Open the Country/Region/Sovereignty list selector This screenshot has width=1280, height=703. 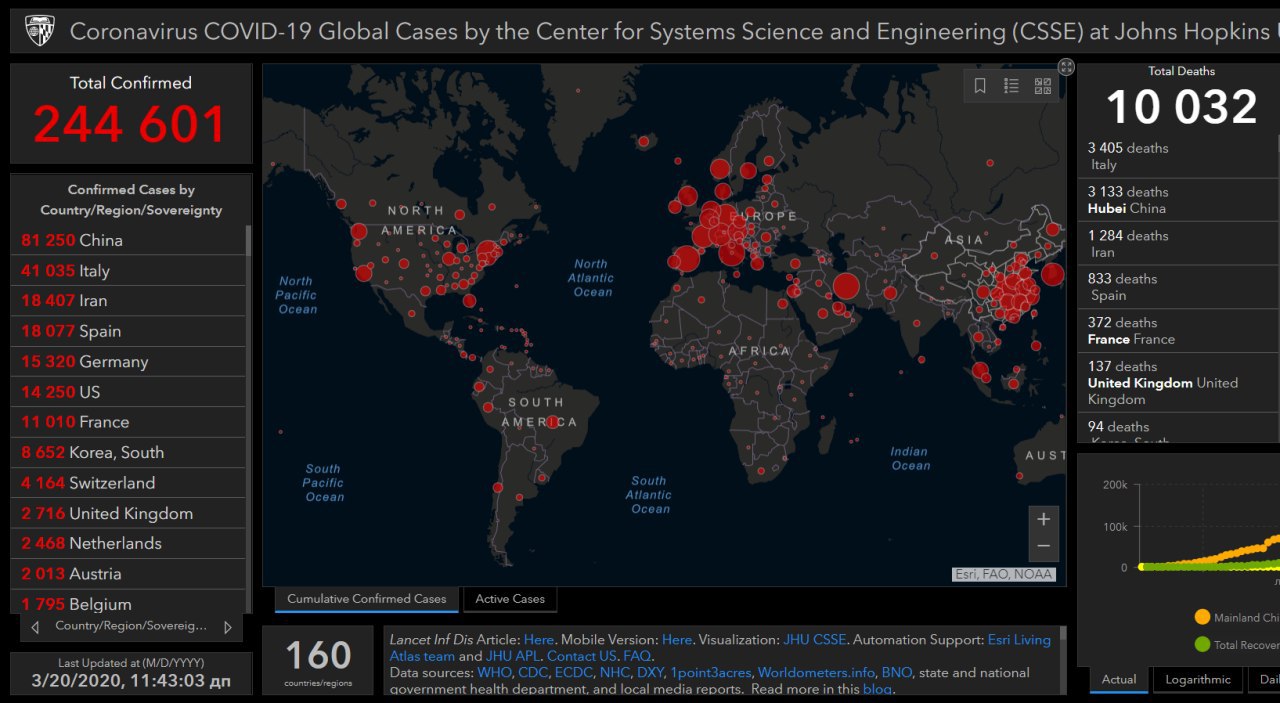[131, 626]
